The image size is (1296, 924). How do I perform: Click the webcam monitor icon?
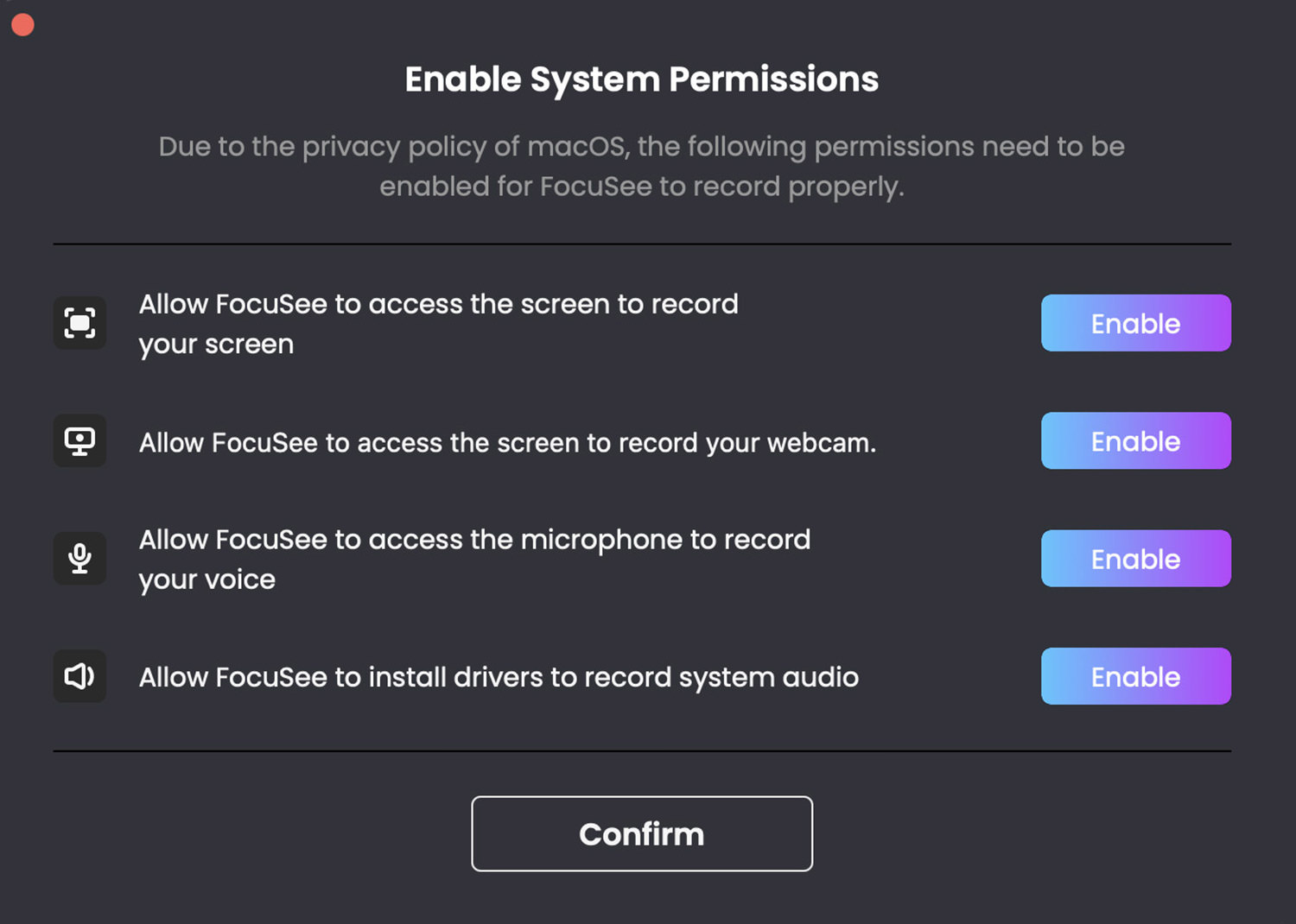79,440
